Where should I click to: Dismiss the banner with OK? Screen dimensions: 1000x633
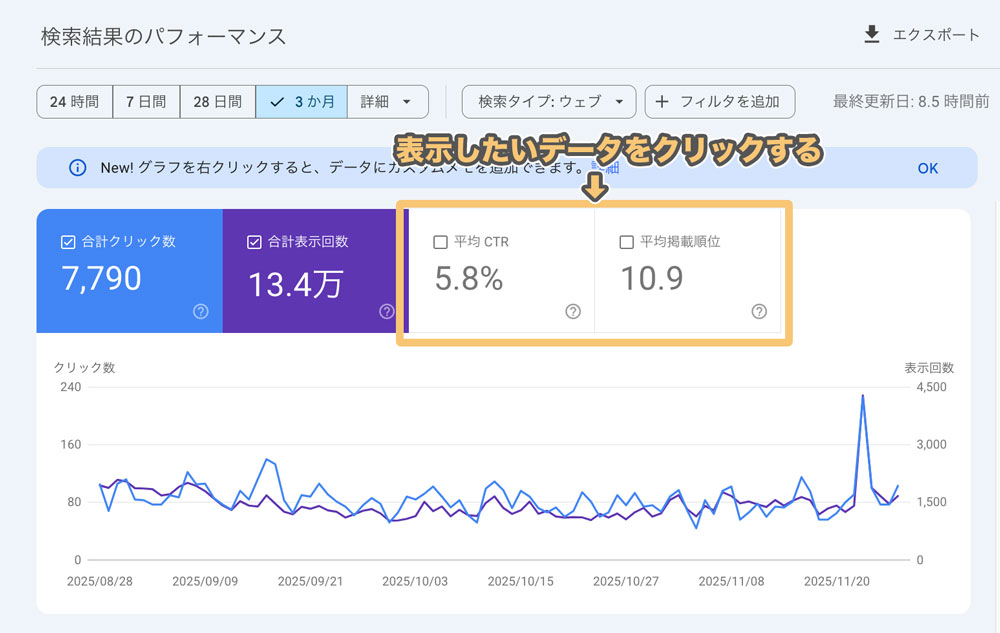[927, 168]
